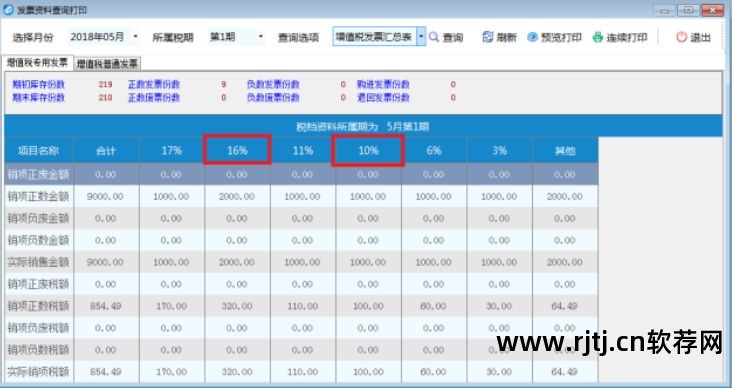Click the 期初库存份数 label
Image resolution: width=732 pixels, height=388 pixels.
tap(39, 85)
